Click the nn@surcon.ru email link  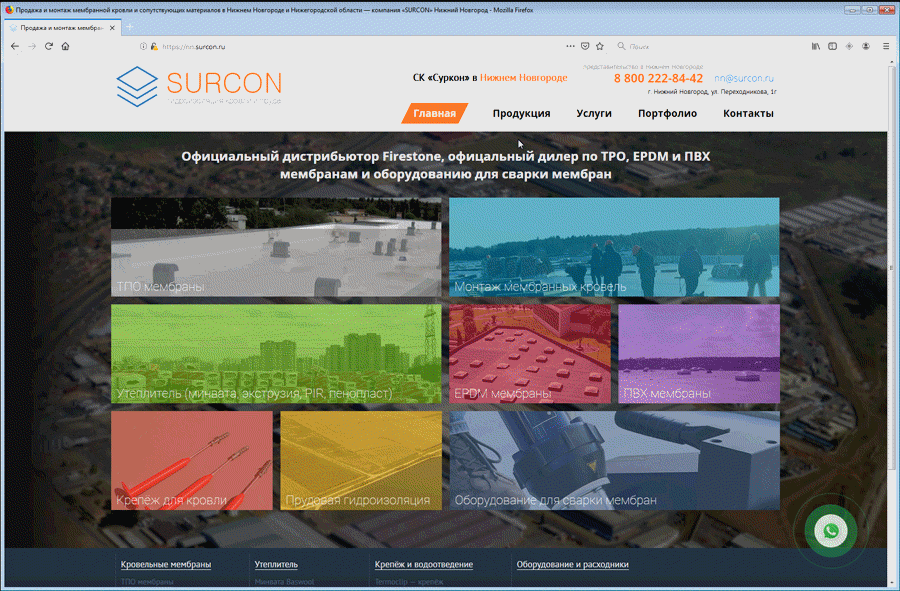point(744,79)
